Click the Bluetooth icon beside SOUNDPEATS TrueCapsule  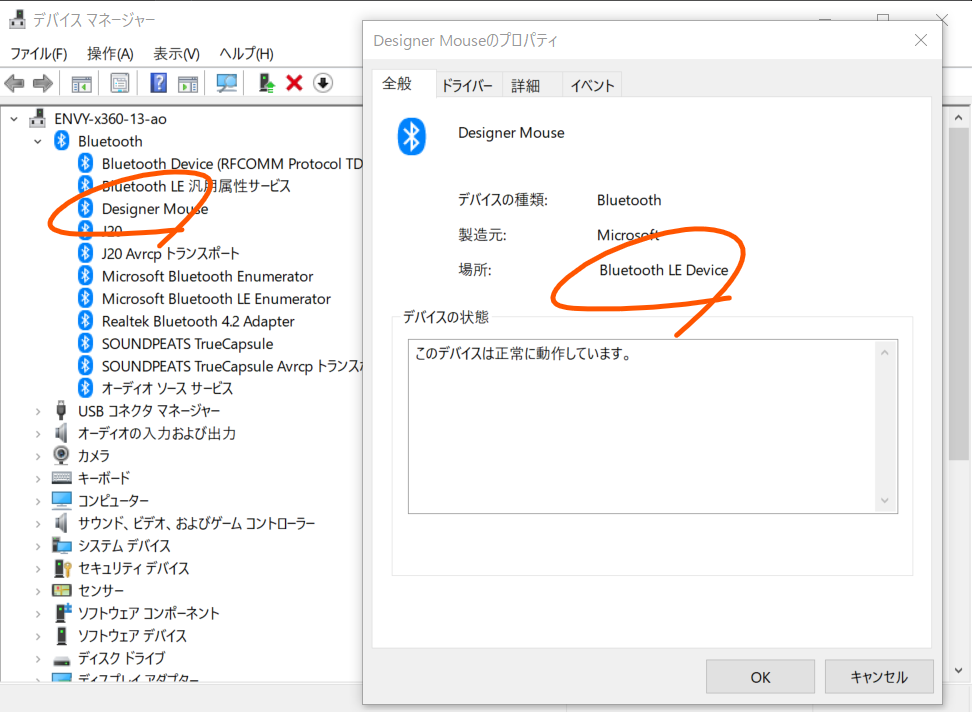point(86,343)
